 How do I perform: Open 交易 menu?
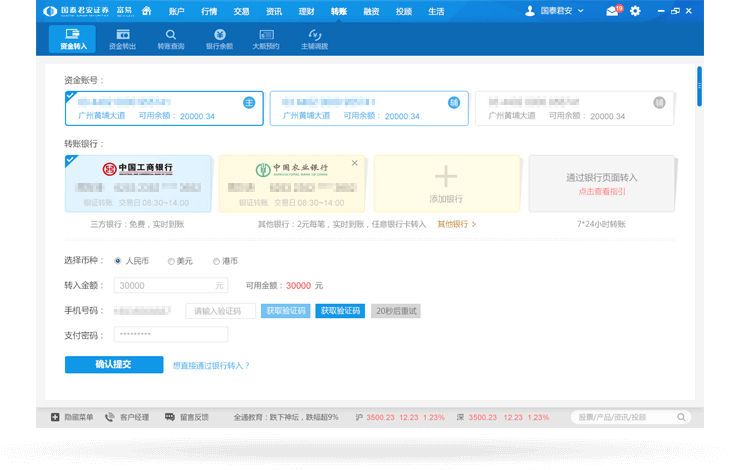241,11
